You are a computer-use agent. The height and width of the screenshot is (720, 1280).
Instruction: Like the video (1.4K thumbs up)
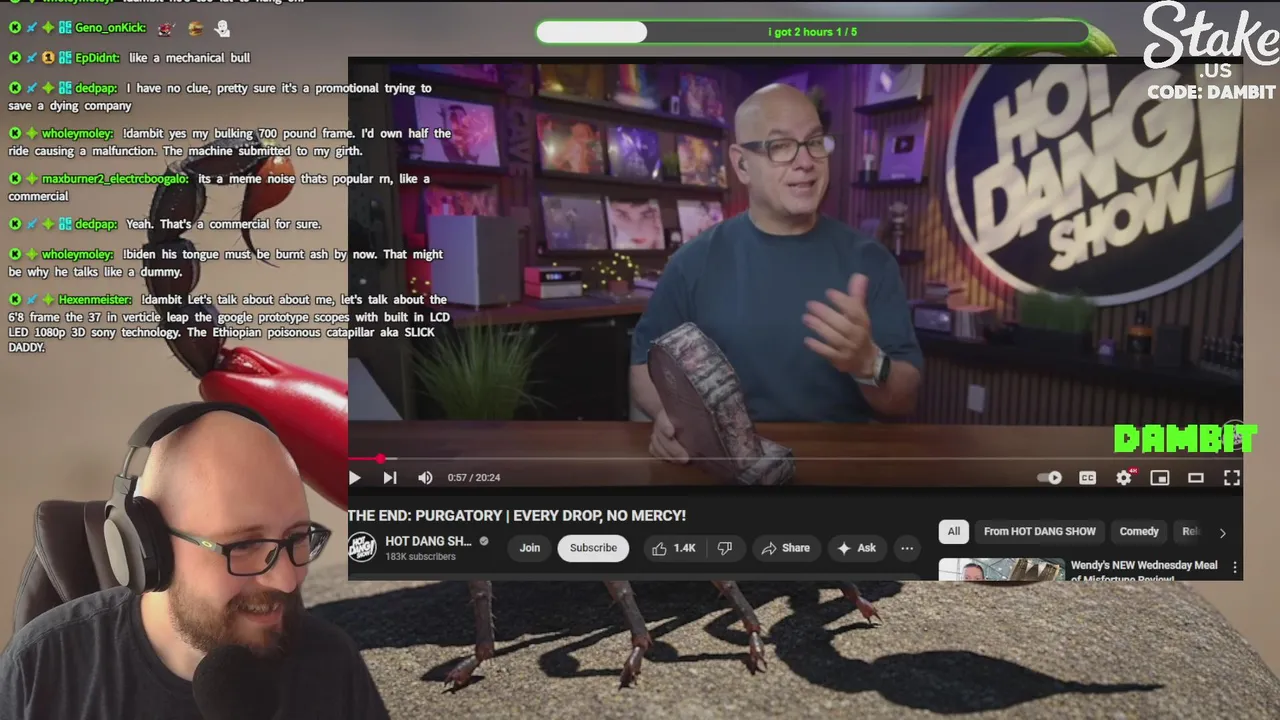coord(674,548)
